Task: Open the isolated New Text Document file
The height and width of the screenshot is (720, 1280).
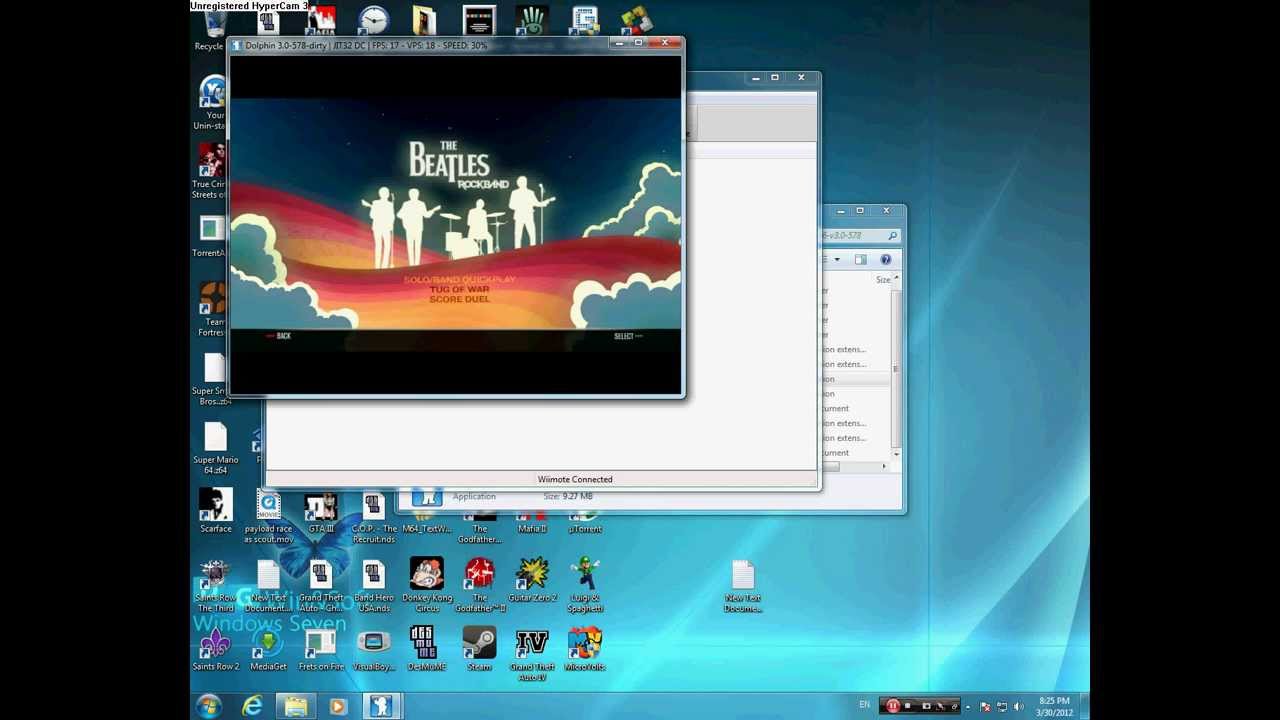Action: coord(743,586)
